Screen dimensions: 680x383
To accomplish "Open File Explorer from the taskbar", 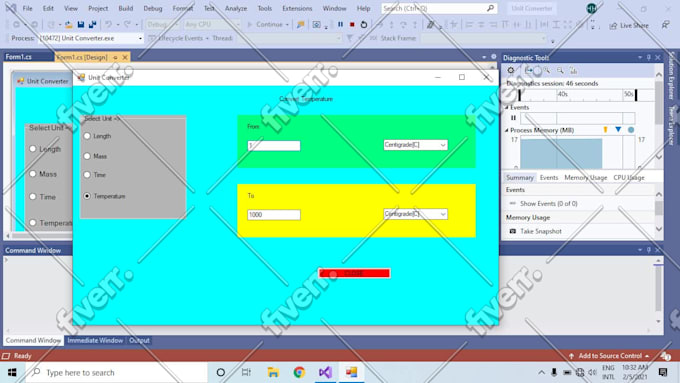I will pyautogui.click(x=273, y=372).
